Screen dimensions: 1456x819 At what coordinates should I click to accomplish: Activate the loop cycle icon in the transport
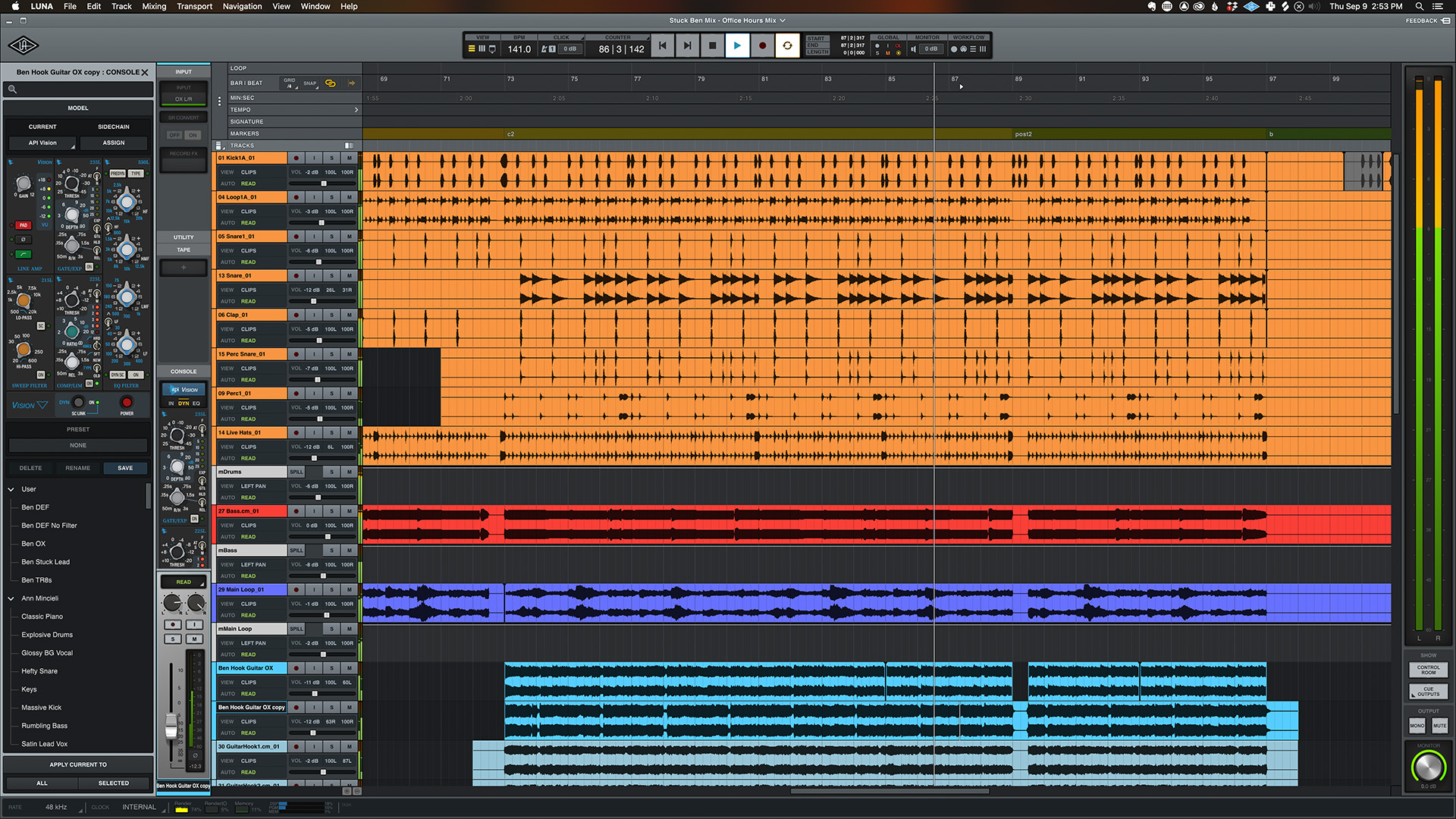coord(787,45)
